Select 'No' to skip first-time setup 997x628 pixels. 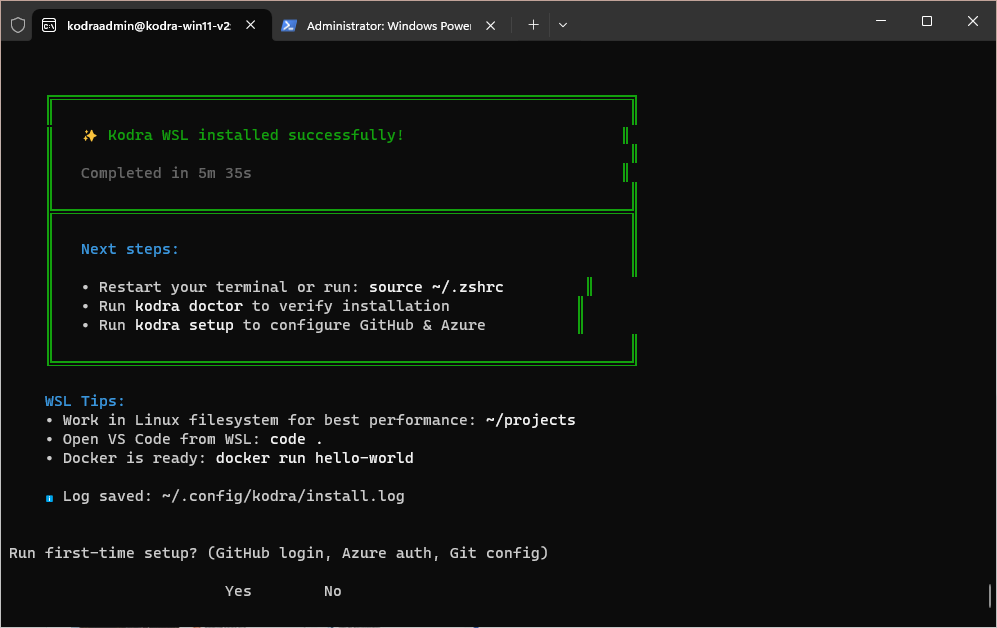point(332,590)
